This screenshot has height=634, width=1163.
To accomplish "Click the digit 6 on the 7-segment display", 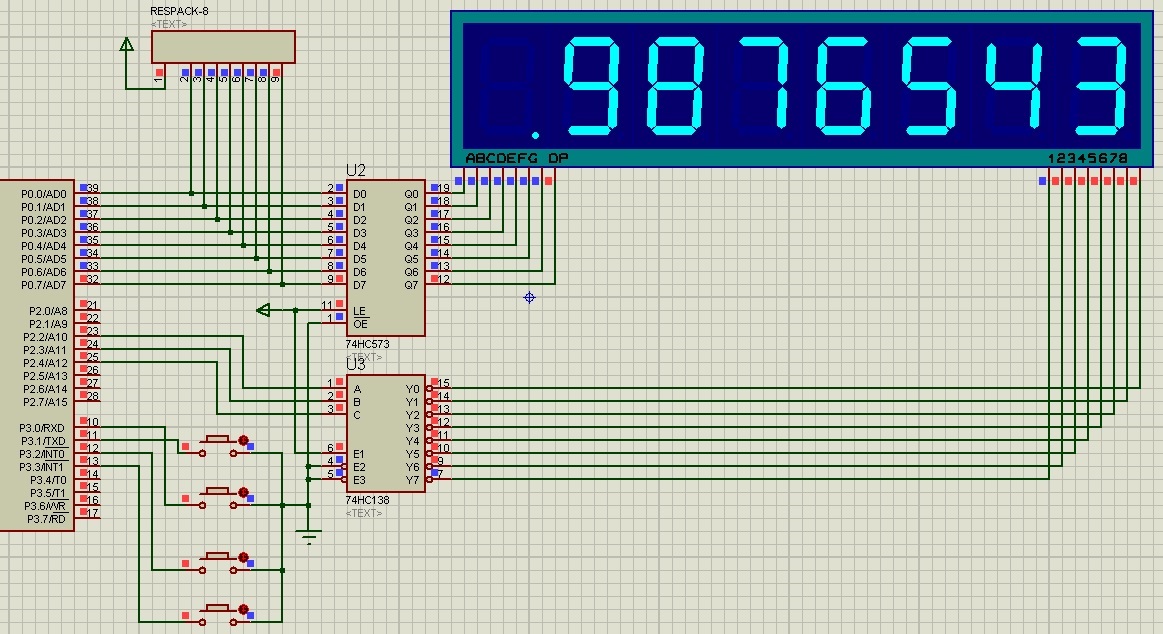I will (x=845, y=86).
